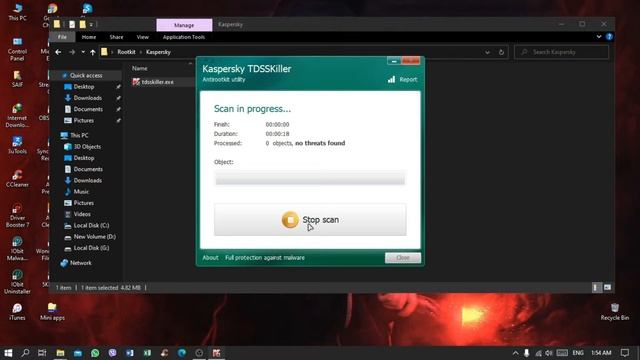This screenshot has height=360, width=640.
Task: Expand the address bar history dropdown
Action: click(x=487, y=52)
